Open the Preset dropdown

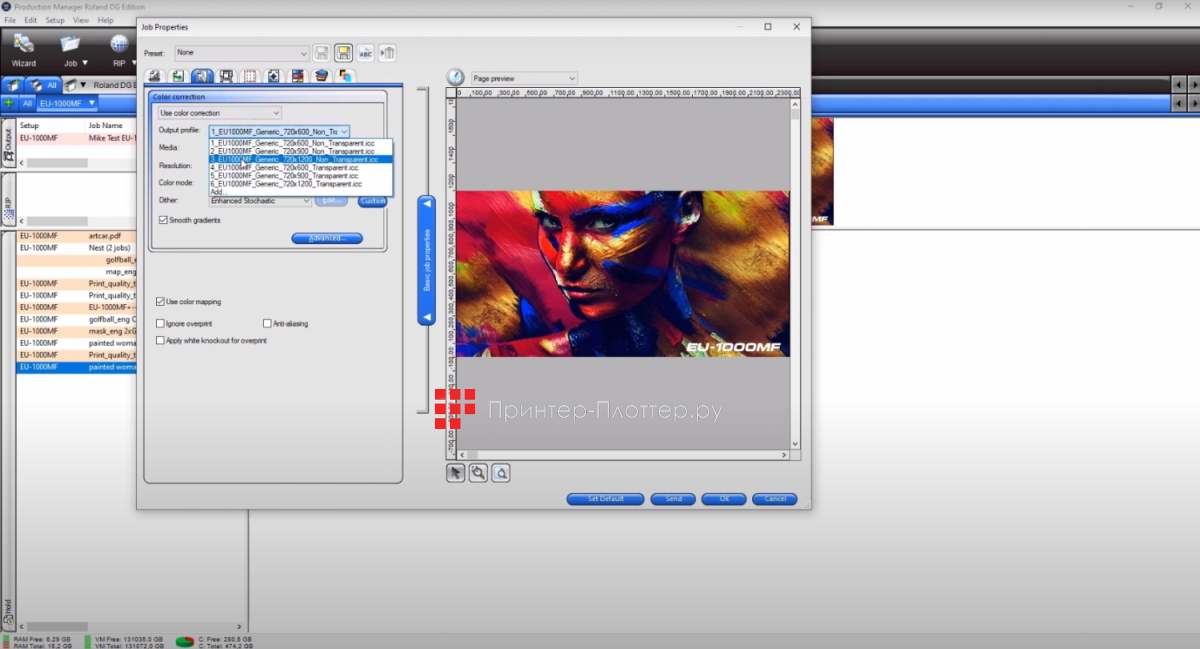pos(242,53)
